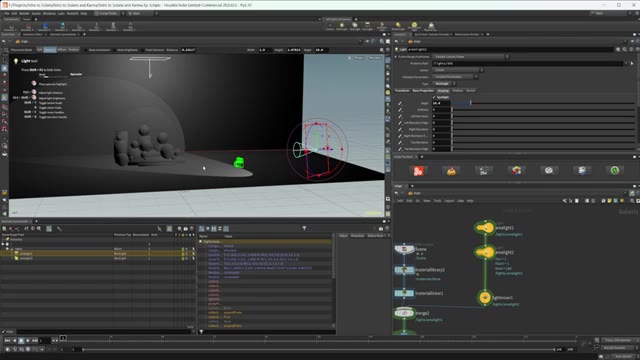Select the materiallibrary2 node

[404, 270]
